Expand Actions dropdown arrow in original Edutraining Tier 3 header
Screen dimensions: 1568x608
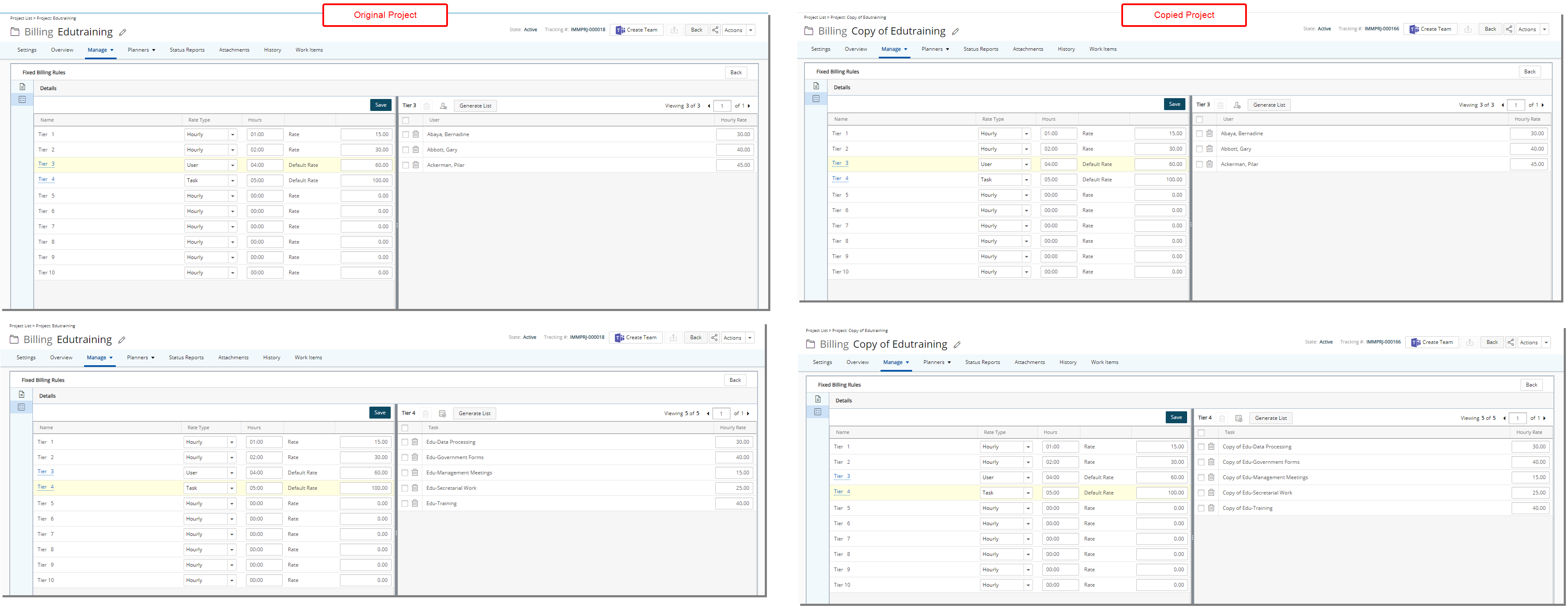click(x=751, y=30)
